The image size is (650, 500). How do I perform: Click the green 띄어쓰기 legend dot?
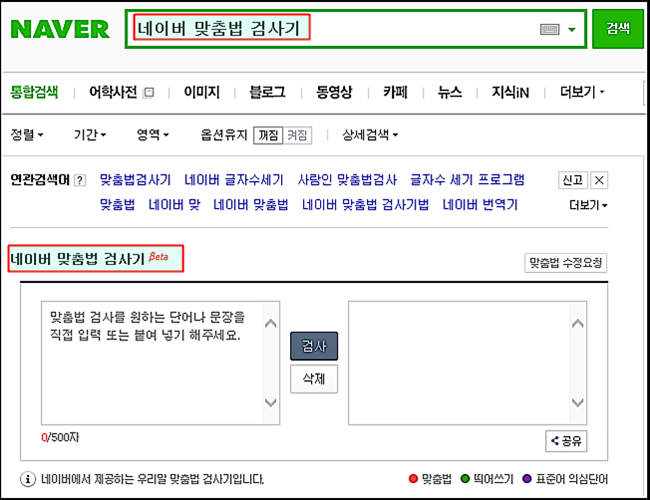point(465,479)
